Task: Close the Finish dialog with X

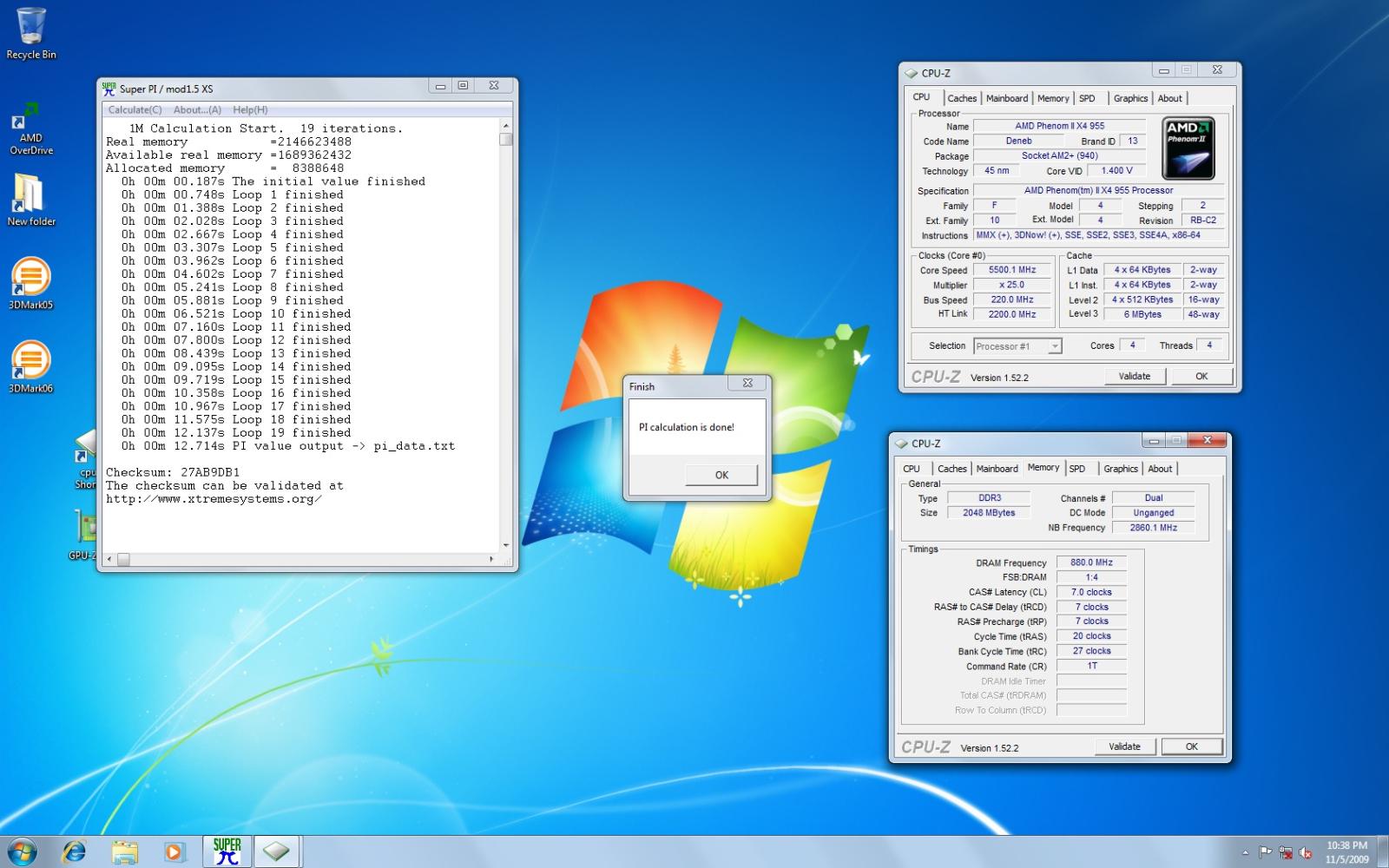Action: click(x=747, y=383)
